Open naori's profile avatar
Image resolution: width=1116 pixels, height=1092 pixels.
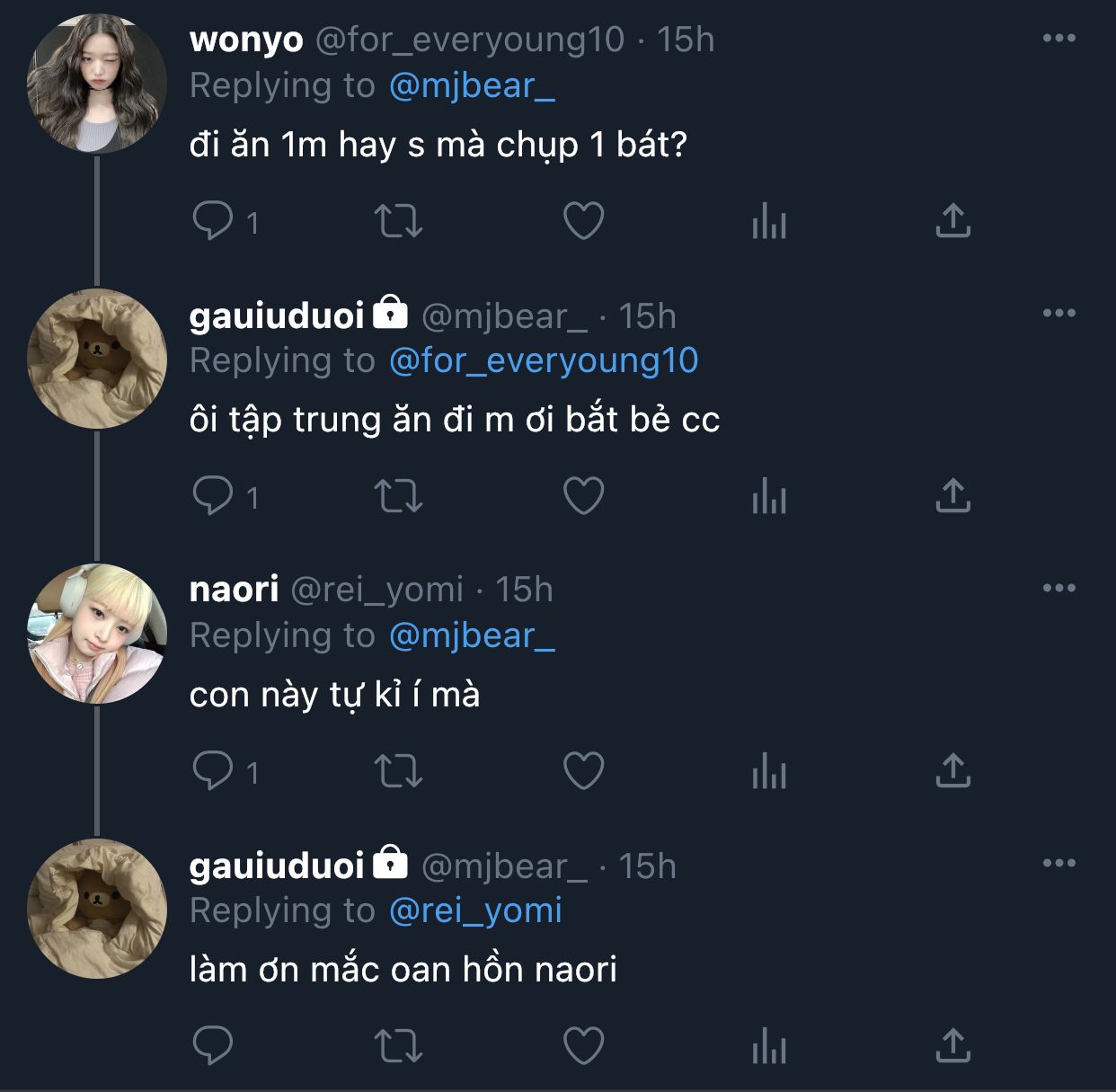(97, 634)
